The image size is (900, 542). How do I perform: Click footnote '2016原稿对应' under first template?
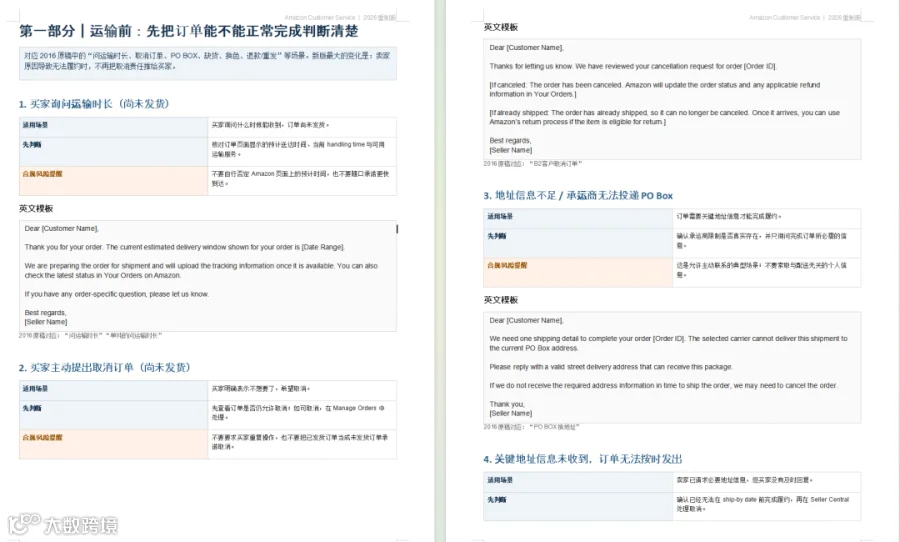90,335
